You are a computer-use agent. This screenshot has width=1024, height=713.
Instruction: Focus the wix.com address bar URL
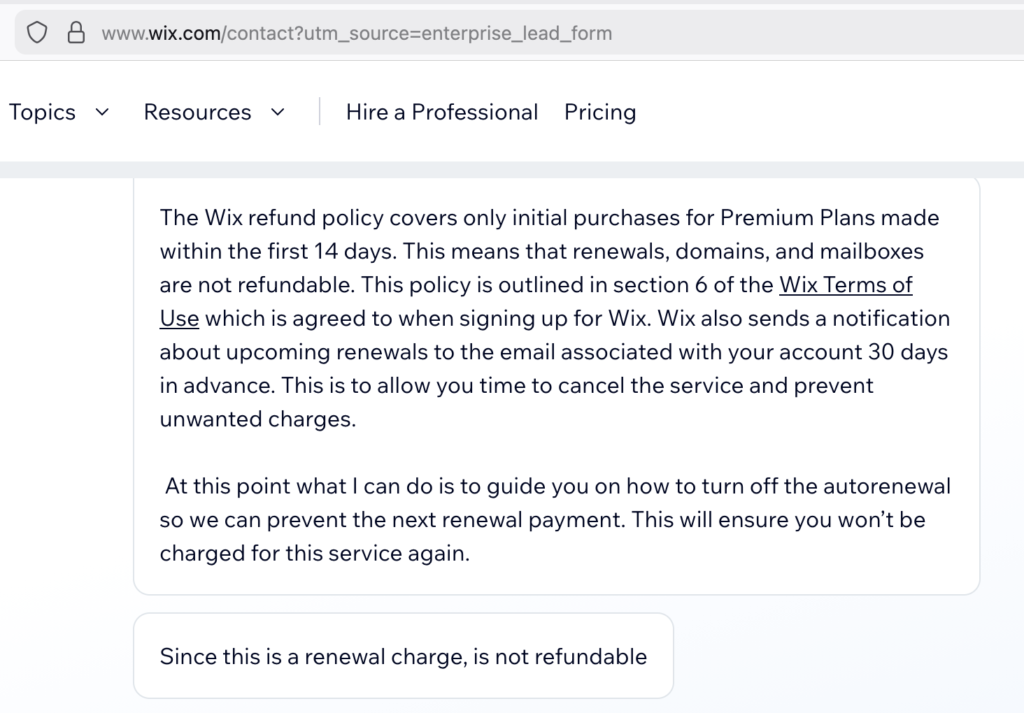tap(356, 33)
